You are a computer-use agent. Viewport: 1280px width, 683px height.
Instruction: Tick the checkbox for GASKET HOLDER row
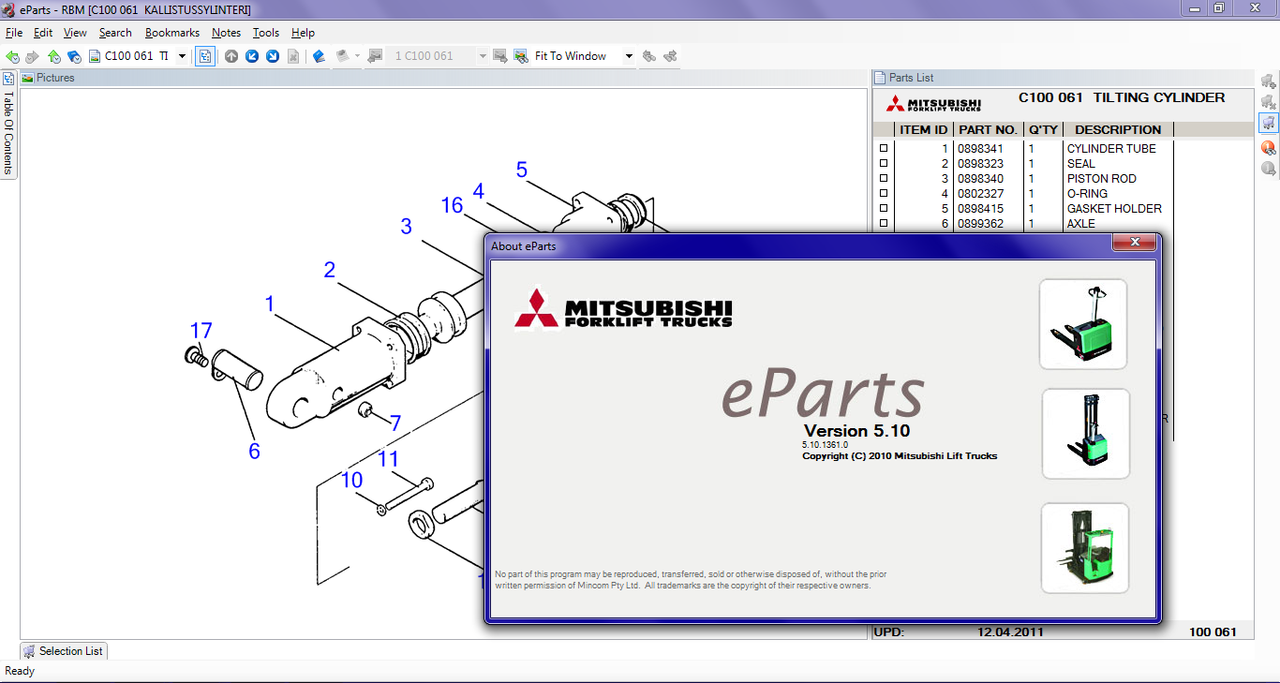point(883,209)
